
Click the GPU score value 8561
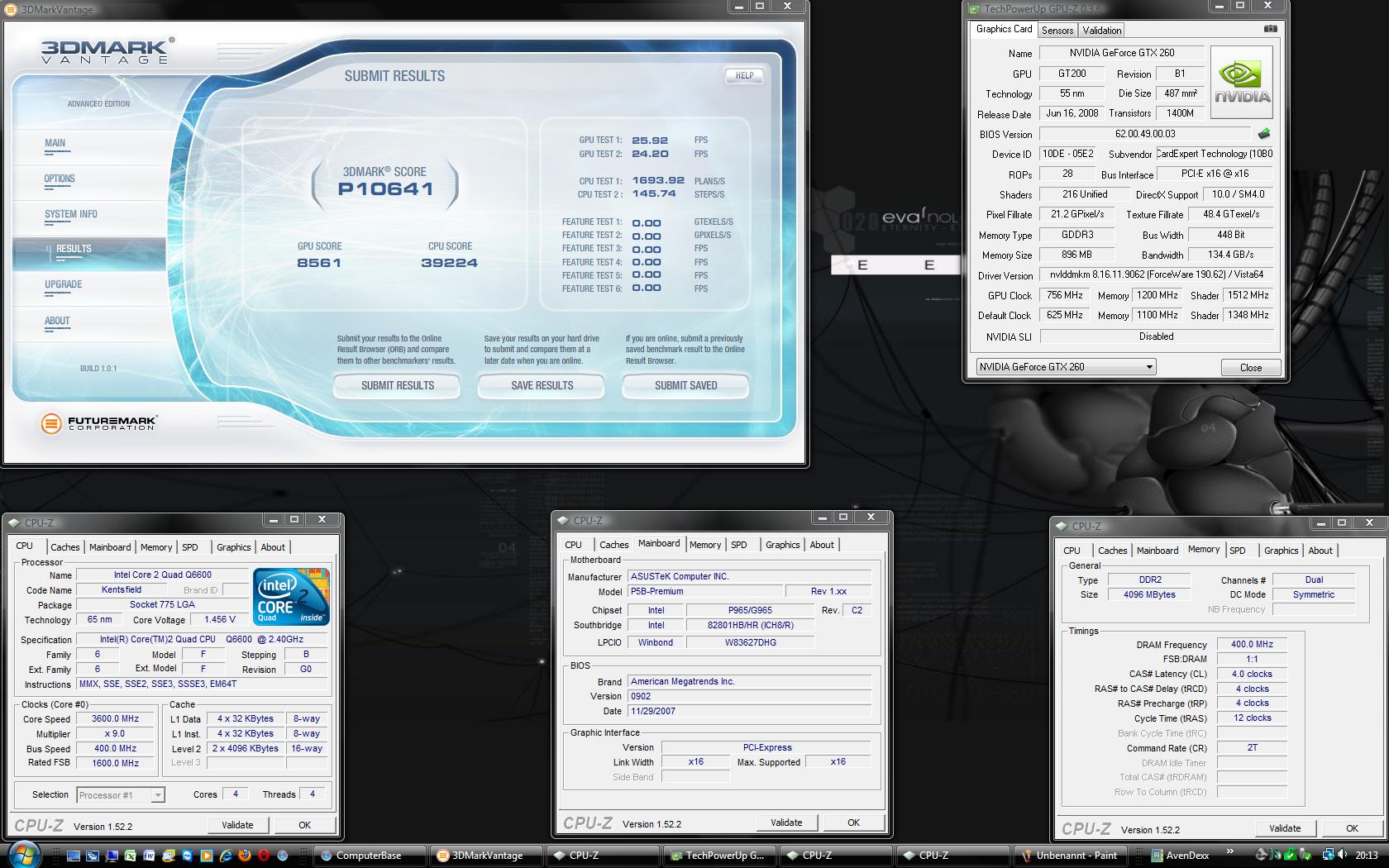tap(319, 263)
